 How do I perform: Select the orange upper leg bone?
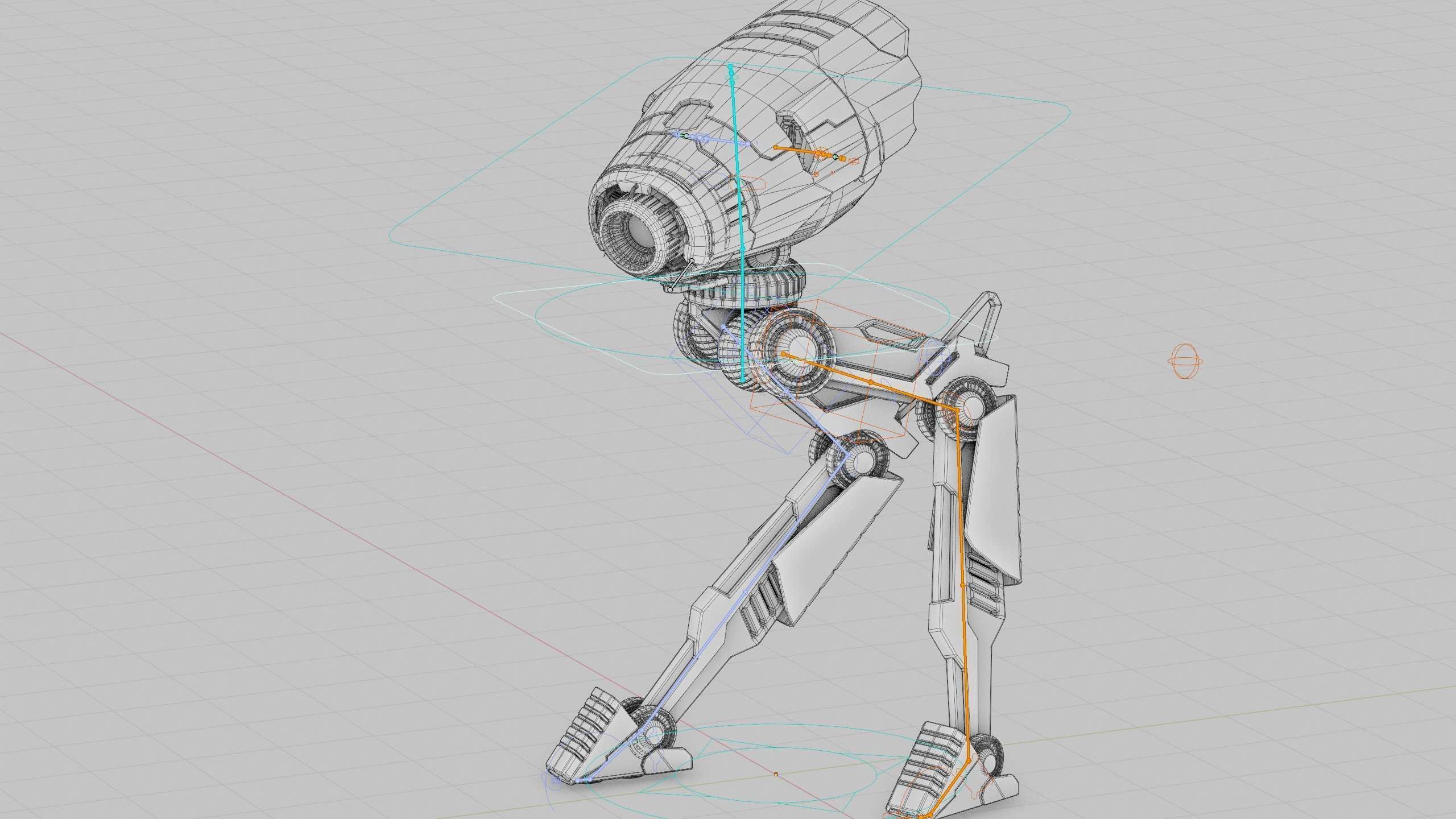[x=870, y=382]
